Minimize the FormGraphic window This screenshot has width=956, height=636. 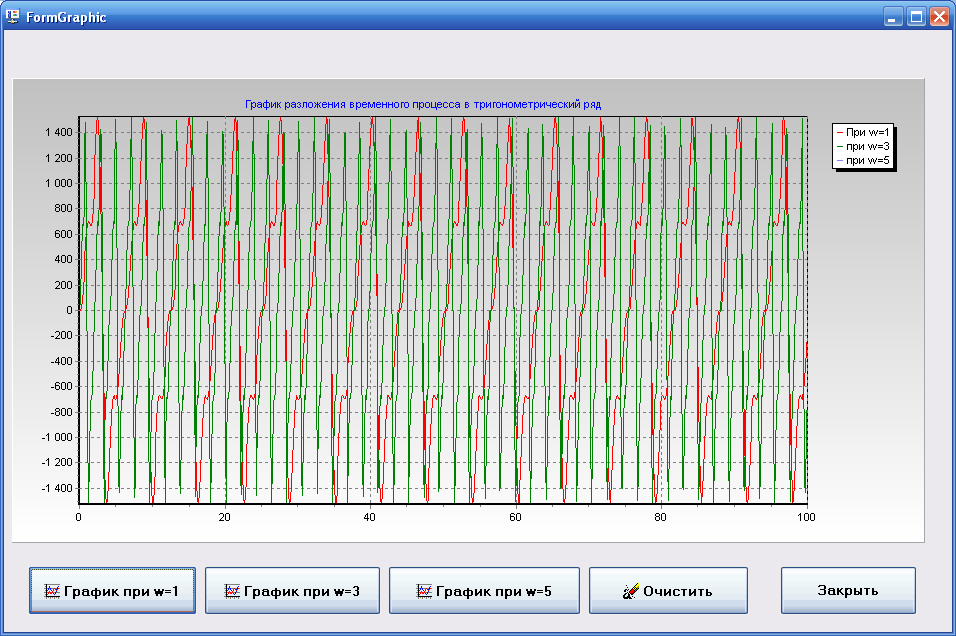(x=892, y=17)
